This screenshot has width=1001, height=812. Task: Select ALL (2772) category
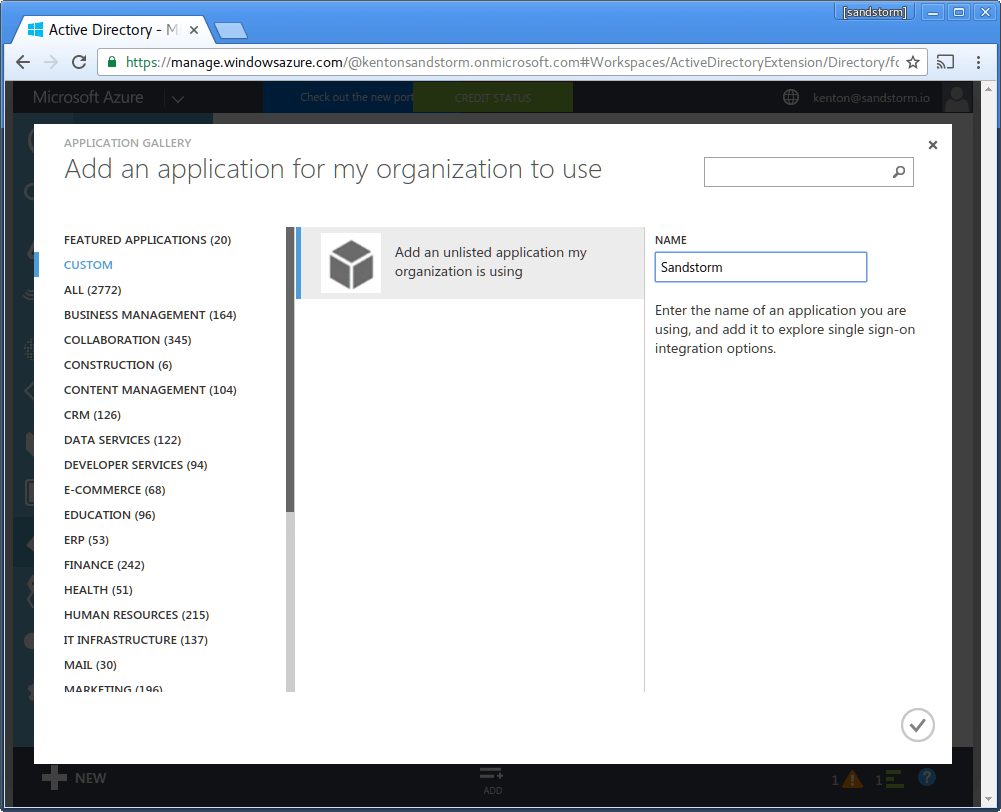coord(93,290)
